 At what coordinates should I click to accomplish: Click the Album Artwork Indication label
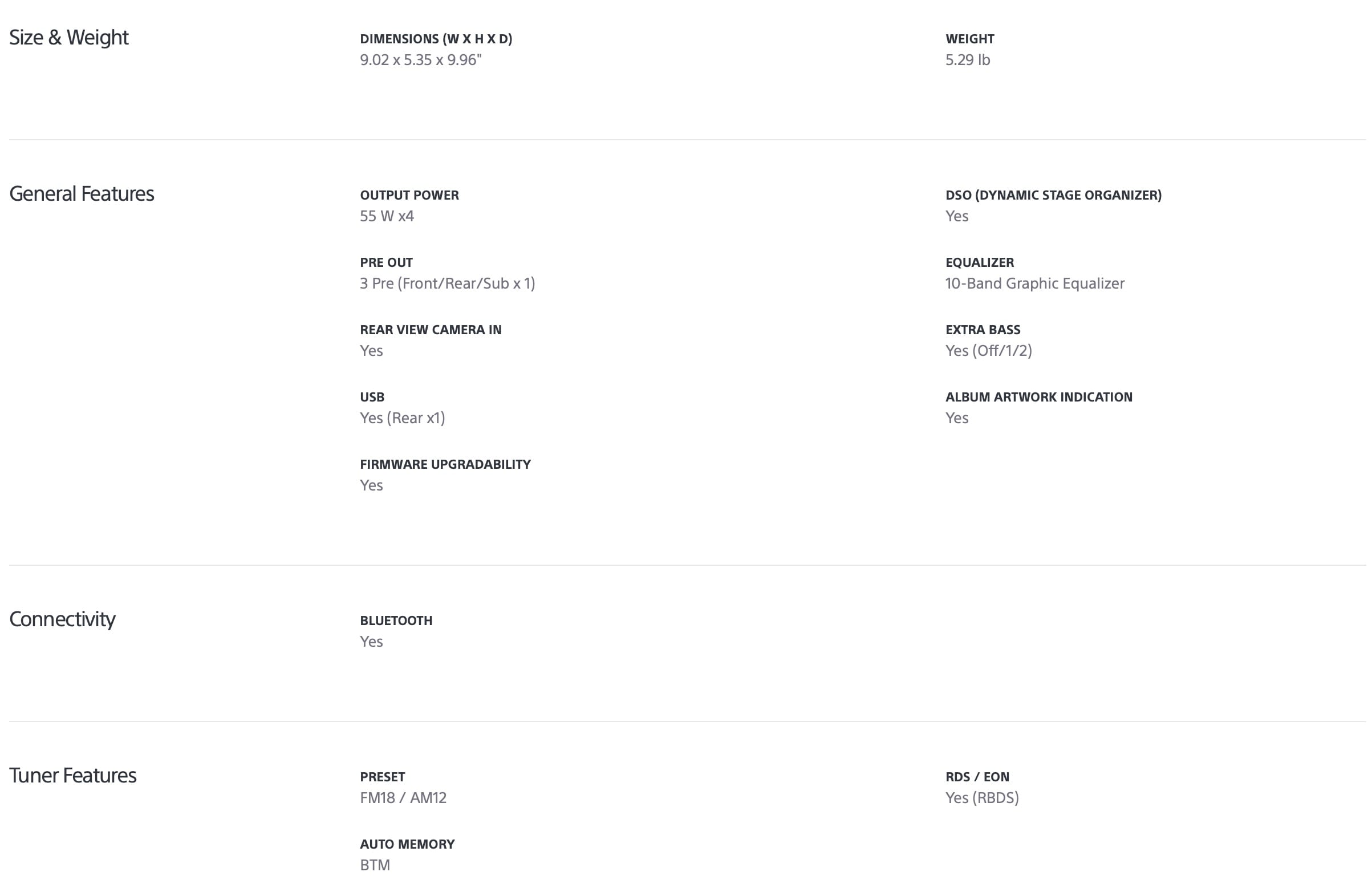tap(1038, 397)
